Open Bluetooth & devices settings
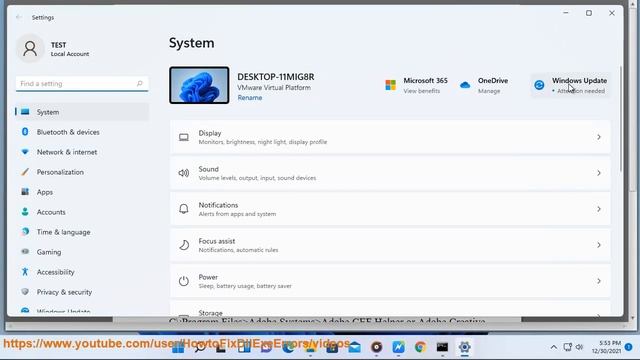The image size is (640, 360). point(82,132)
